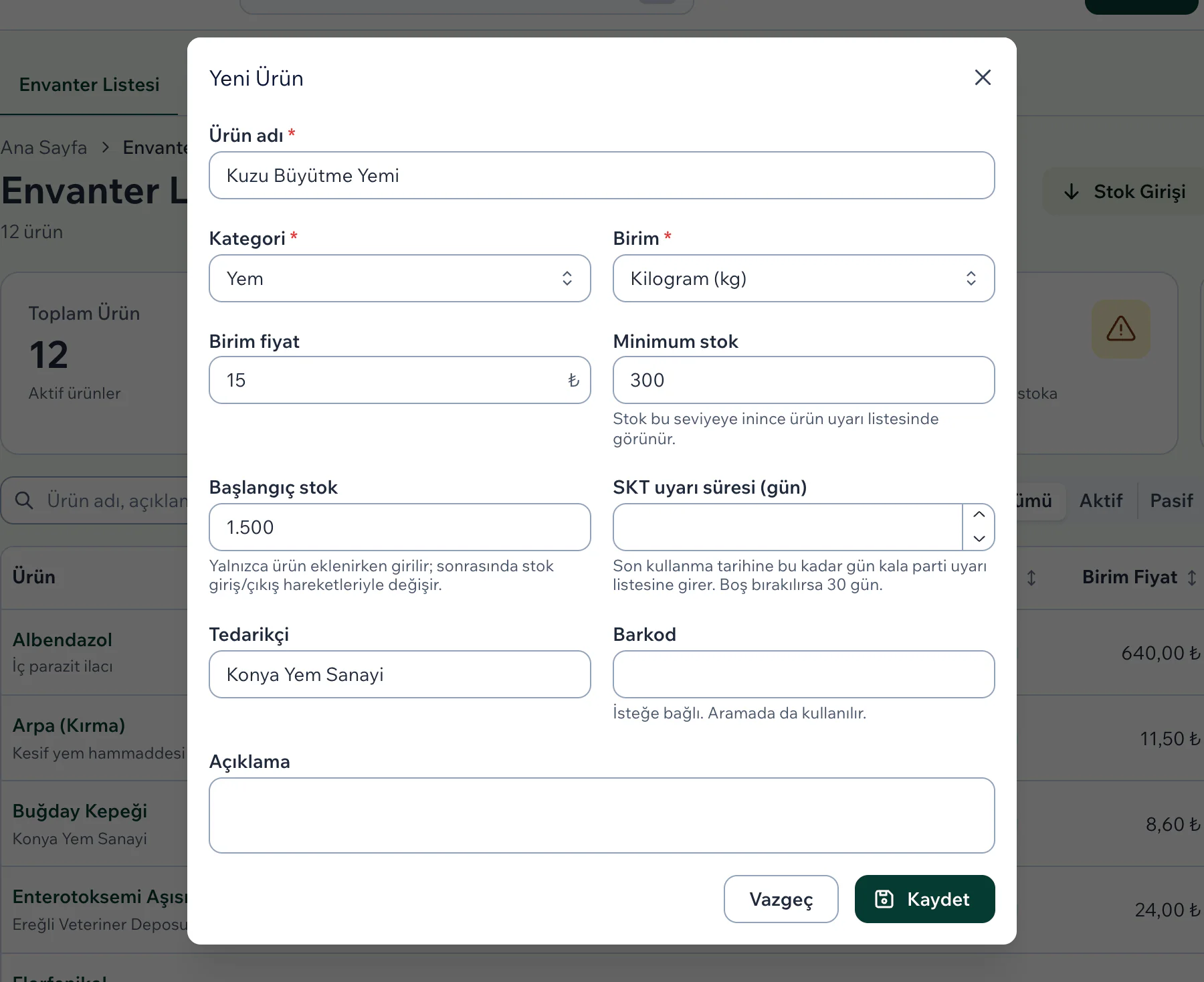
Task: Open the Arpa (Kırma) product row
Action: pos(69,726)
